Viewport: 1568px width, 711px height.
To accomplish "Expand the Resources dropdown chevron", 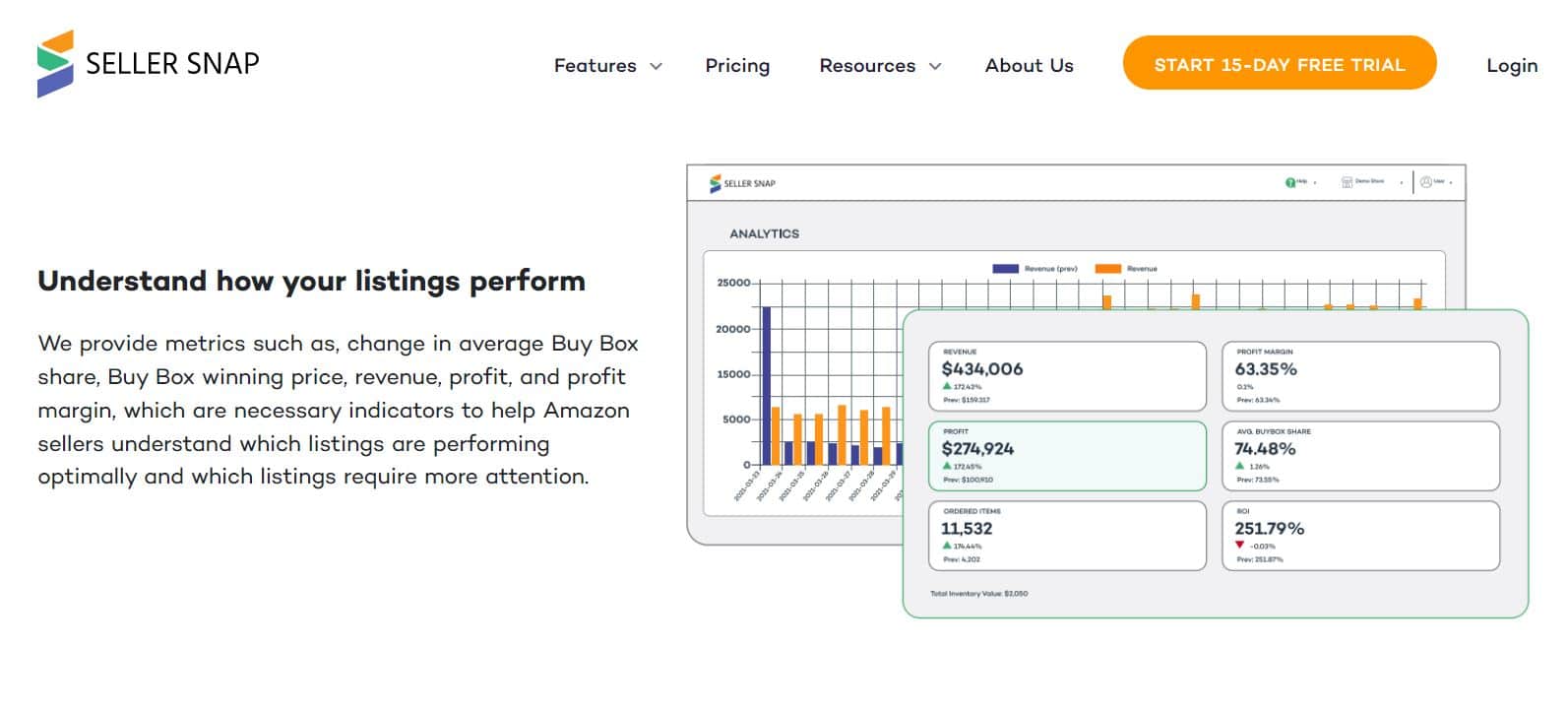I will click(x=935, y=66).
